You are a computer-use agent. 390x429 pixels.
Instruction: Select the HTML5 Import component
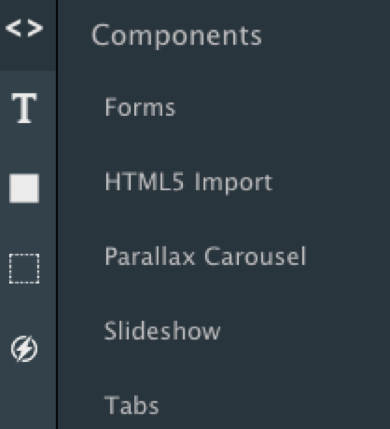click(x=189, y=182)
